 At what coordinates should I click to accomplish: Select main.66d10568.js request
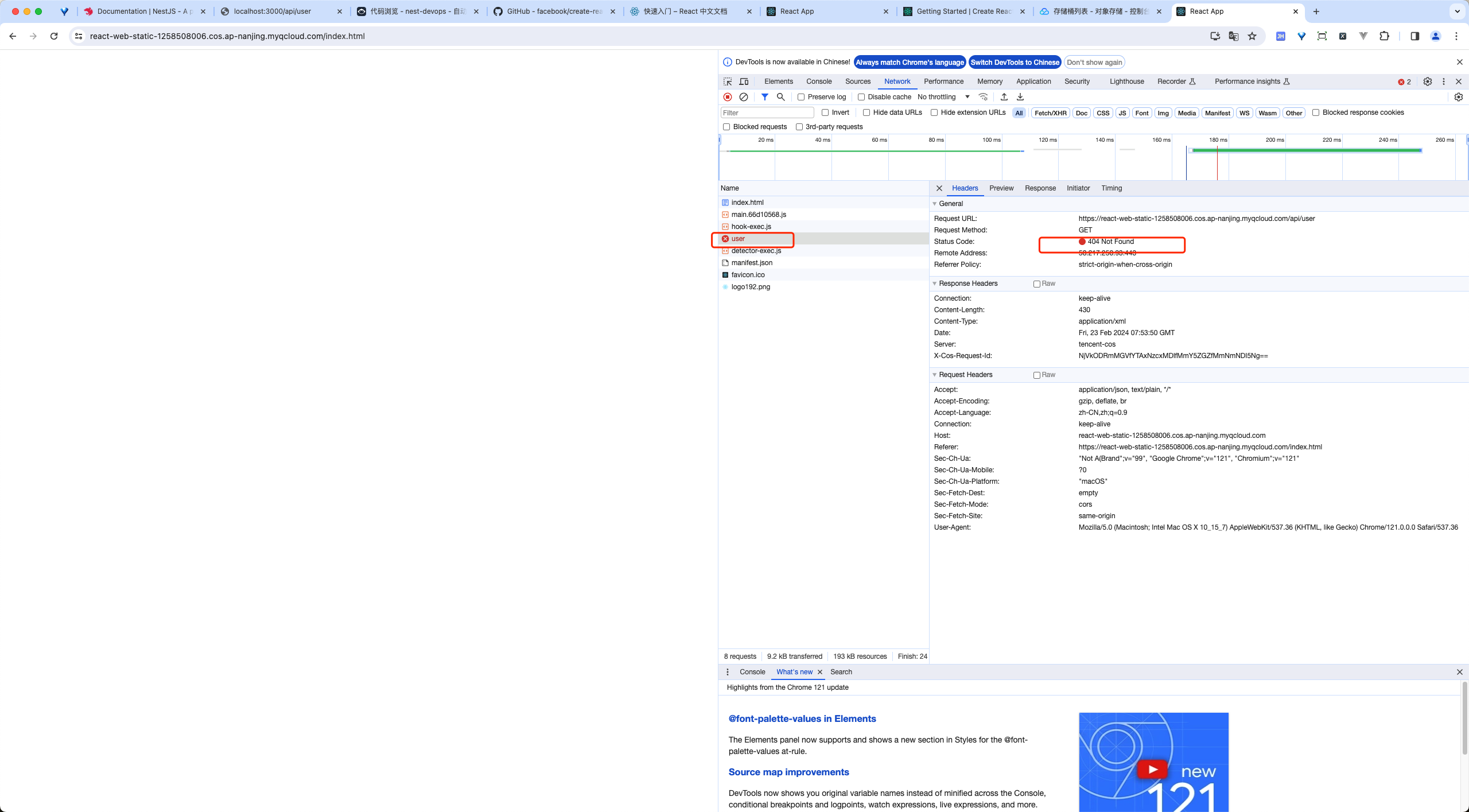pyautogui.click(x=823, y=215)
